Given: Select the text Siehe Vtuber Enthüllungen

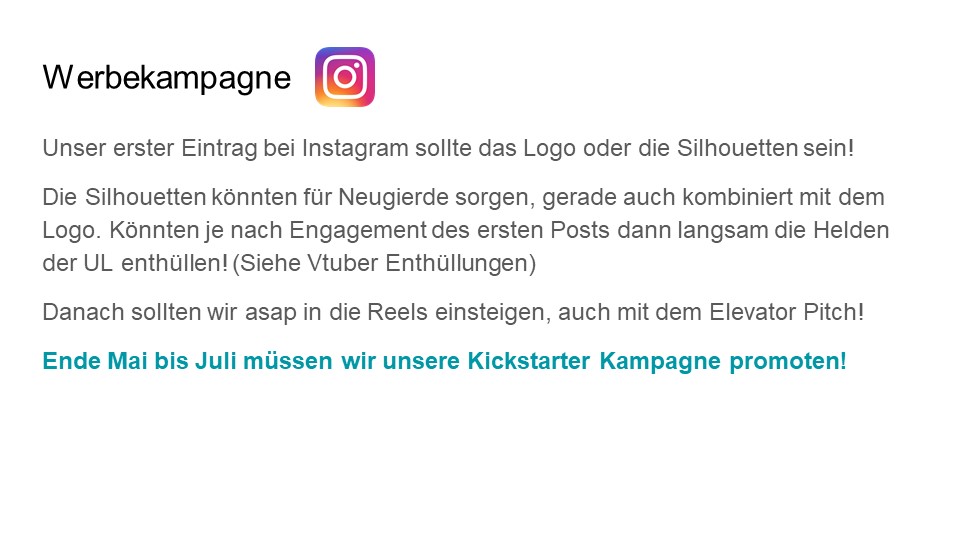Looking at the screenshot, I should pyautogui.click(x=384, y=263).
